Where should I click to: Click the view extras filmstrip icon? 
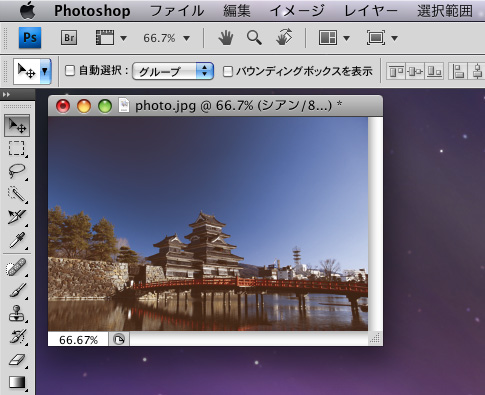[x=105, y=38]
